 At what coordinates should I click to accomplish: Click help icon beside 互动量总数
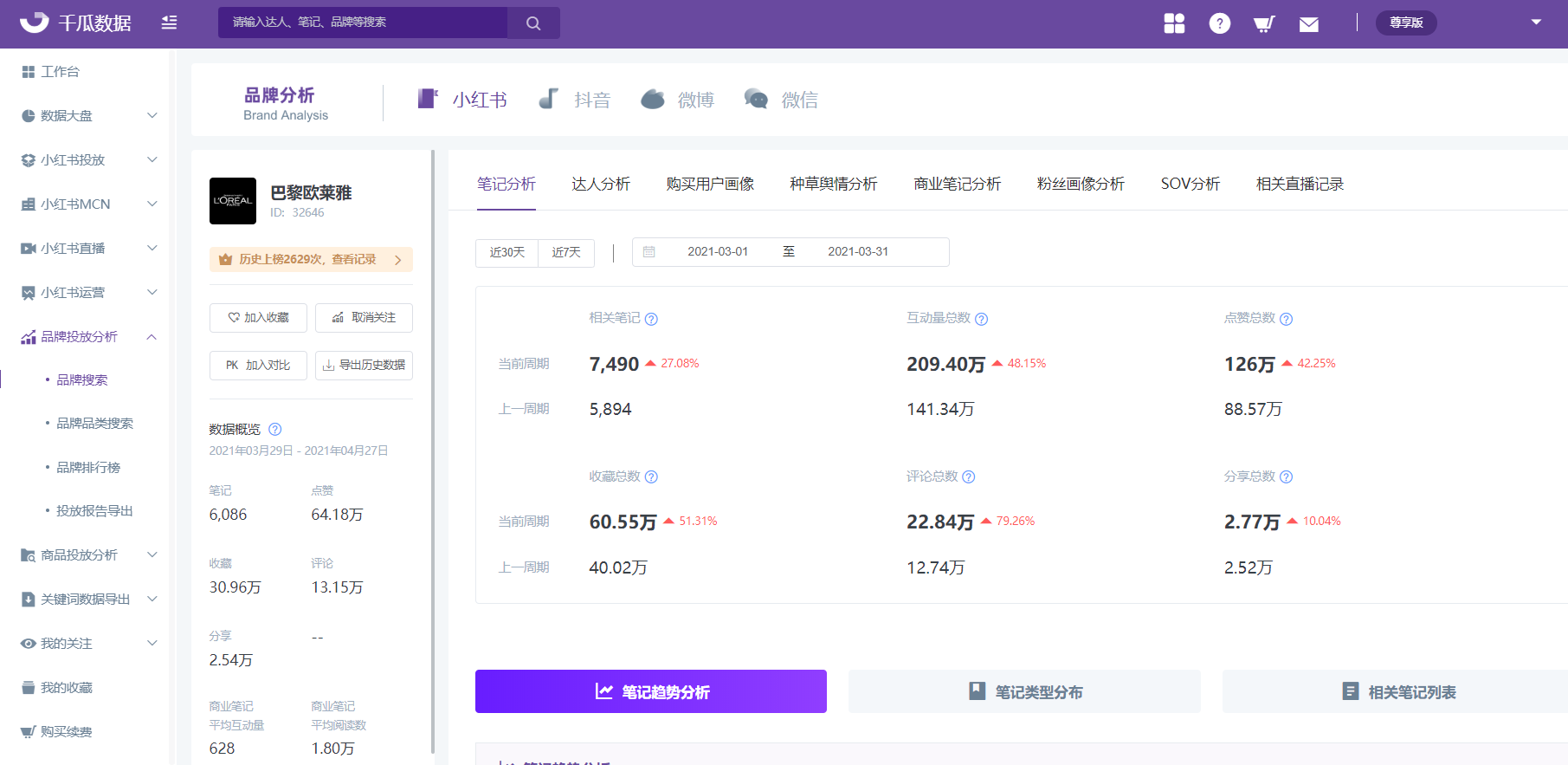click(x=982, y=319)
